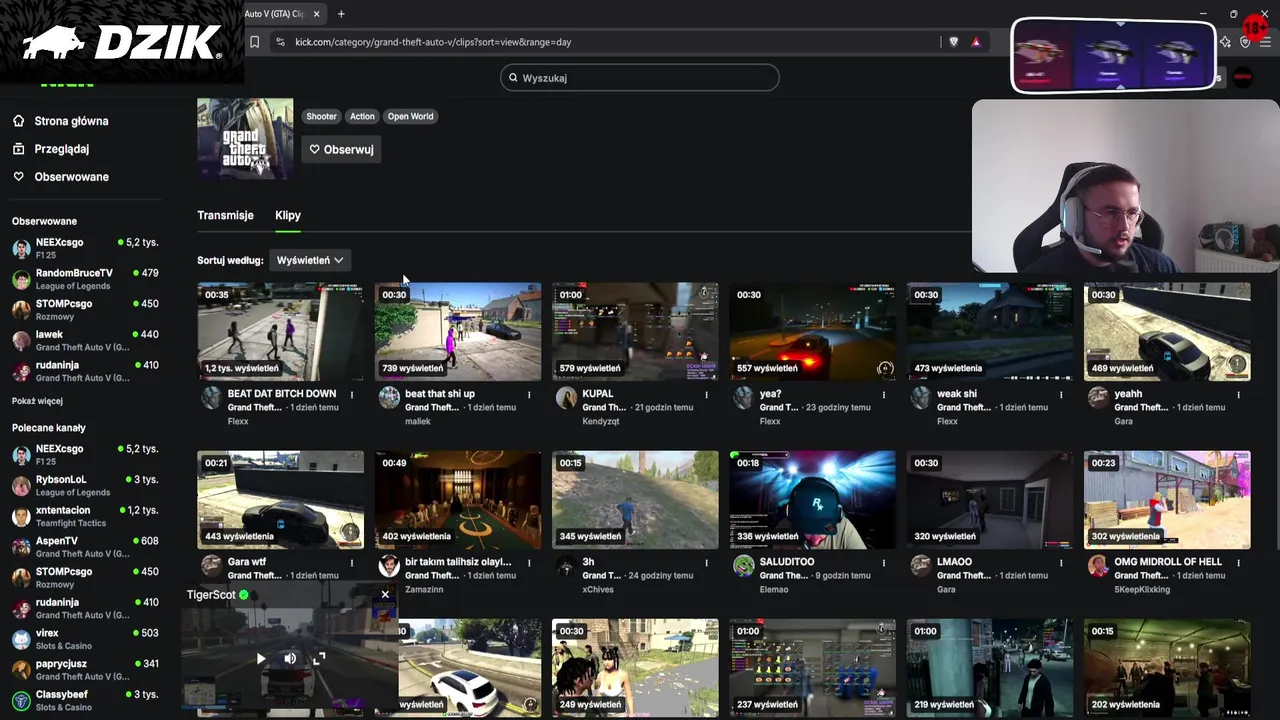Open options menu for KUPAL clip
This screenshot has height=720, width=1280.
pos(707,395)
